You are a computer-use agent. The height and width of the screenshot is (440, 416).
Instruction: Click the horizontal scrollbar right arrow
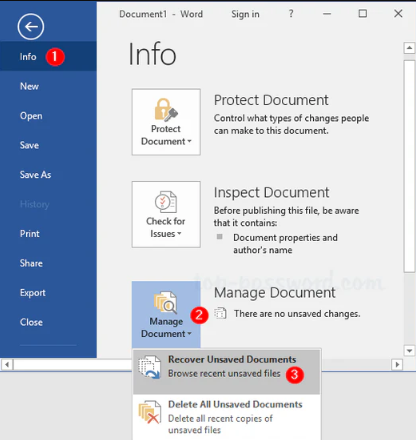point(397,364)
